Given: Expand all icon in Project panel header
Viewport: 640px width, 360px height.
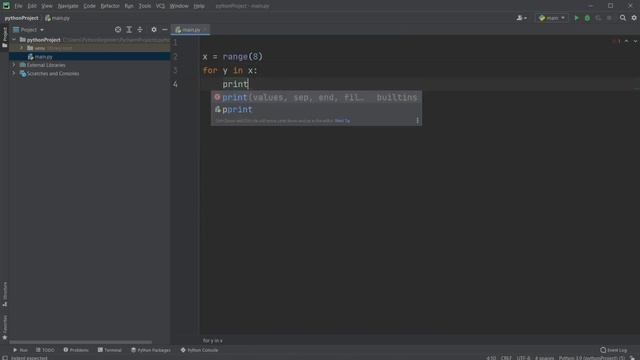Looking at the screenshot, I should tap(129, 30).
